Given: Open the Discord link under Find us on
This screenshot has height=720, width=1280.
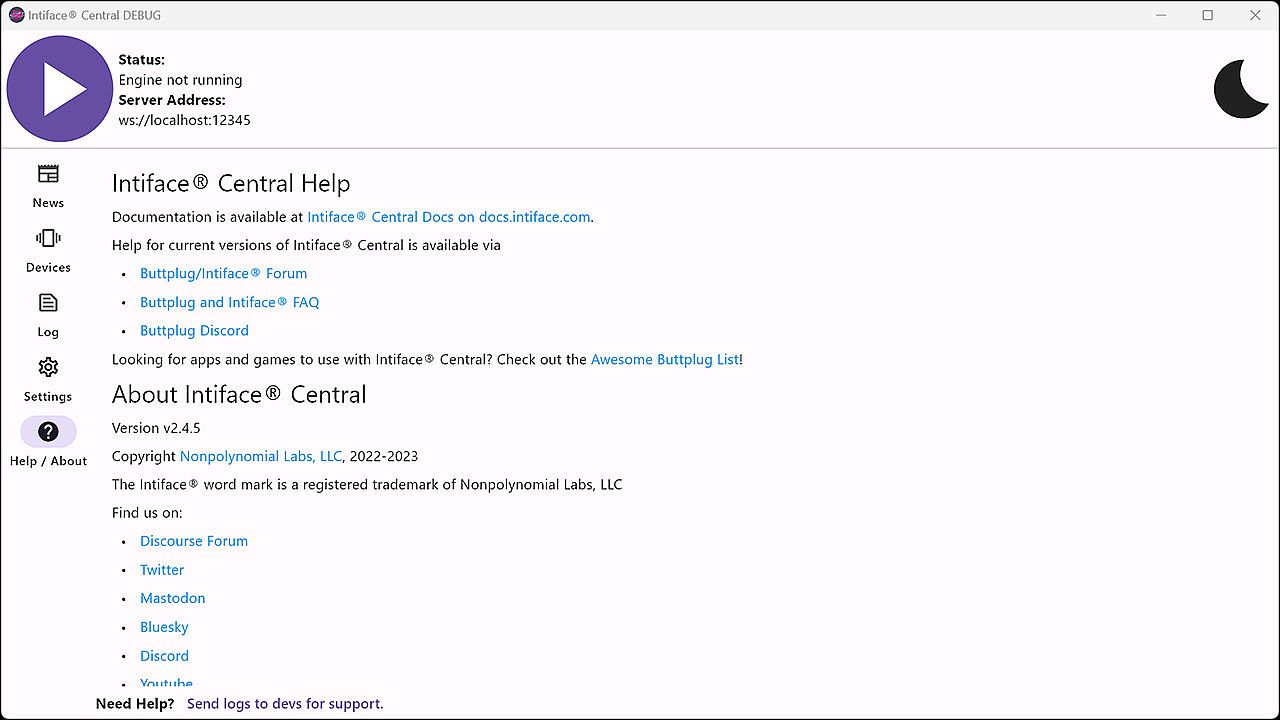Looking at the screenshot, I should [x=164, y=656].
